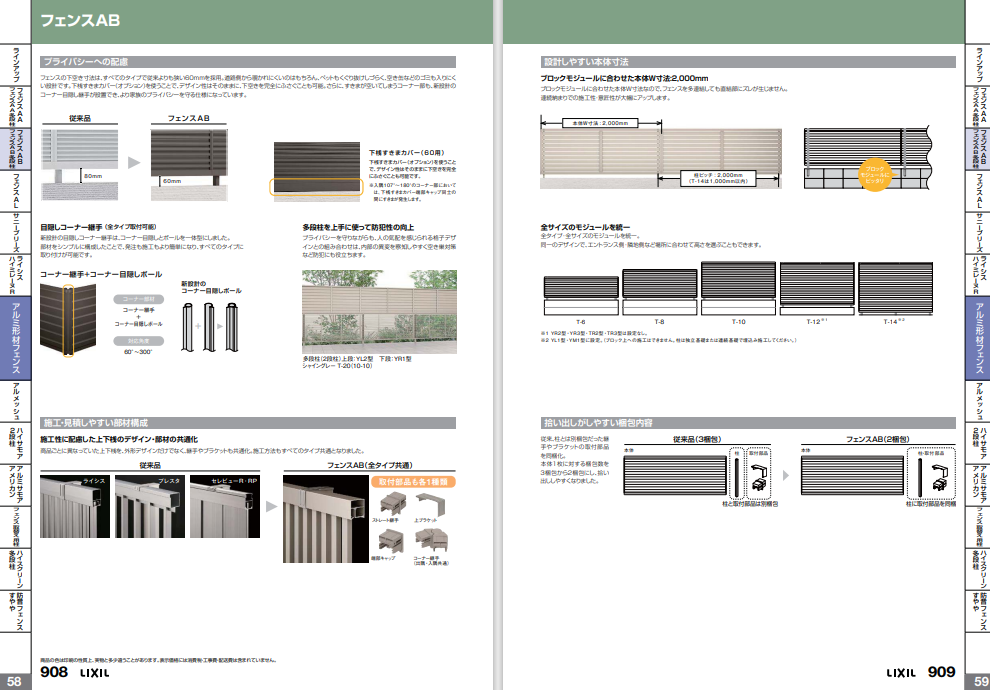990x690 pixels.
Task: Click the T-6 fence size diagram
Action: coord(581,295)
